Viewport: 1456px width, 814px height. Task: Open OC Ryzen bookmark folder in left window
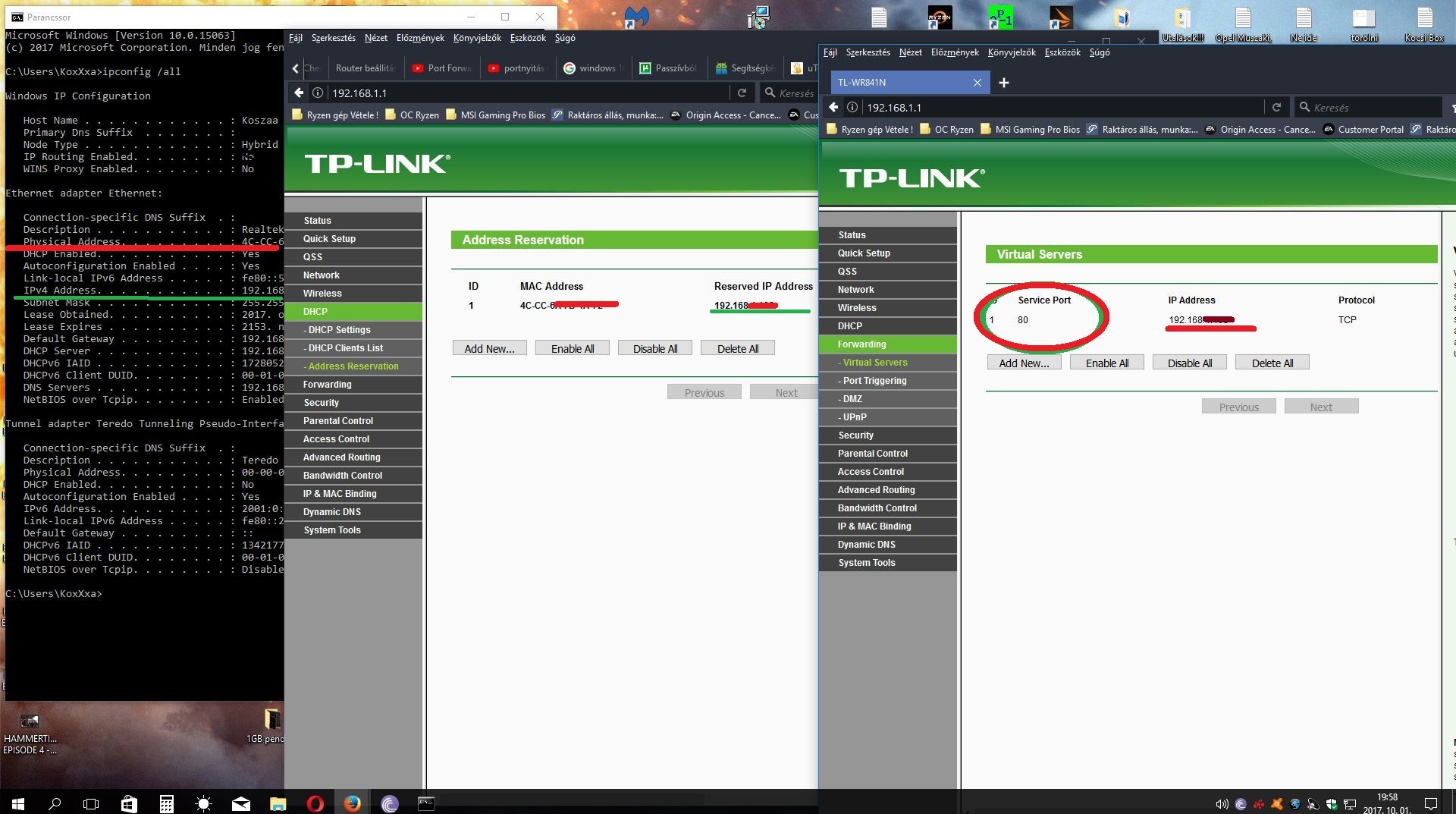[413, 115]
